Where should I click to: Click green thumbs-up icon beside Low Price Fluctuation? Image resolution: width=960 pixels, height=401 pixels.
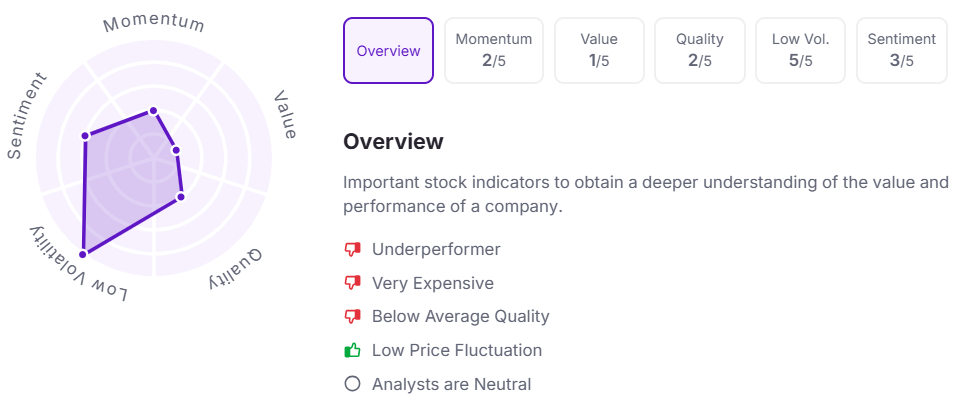[351, 350]
